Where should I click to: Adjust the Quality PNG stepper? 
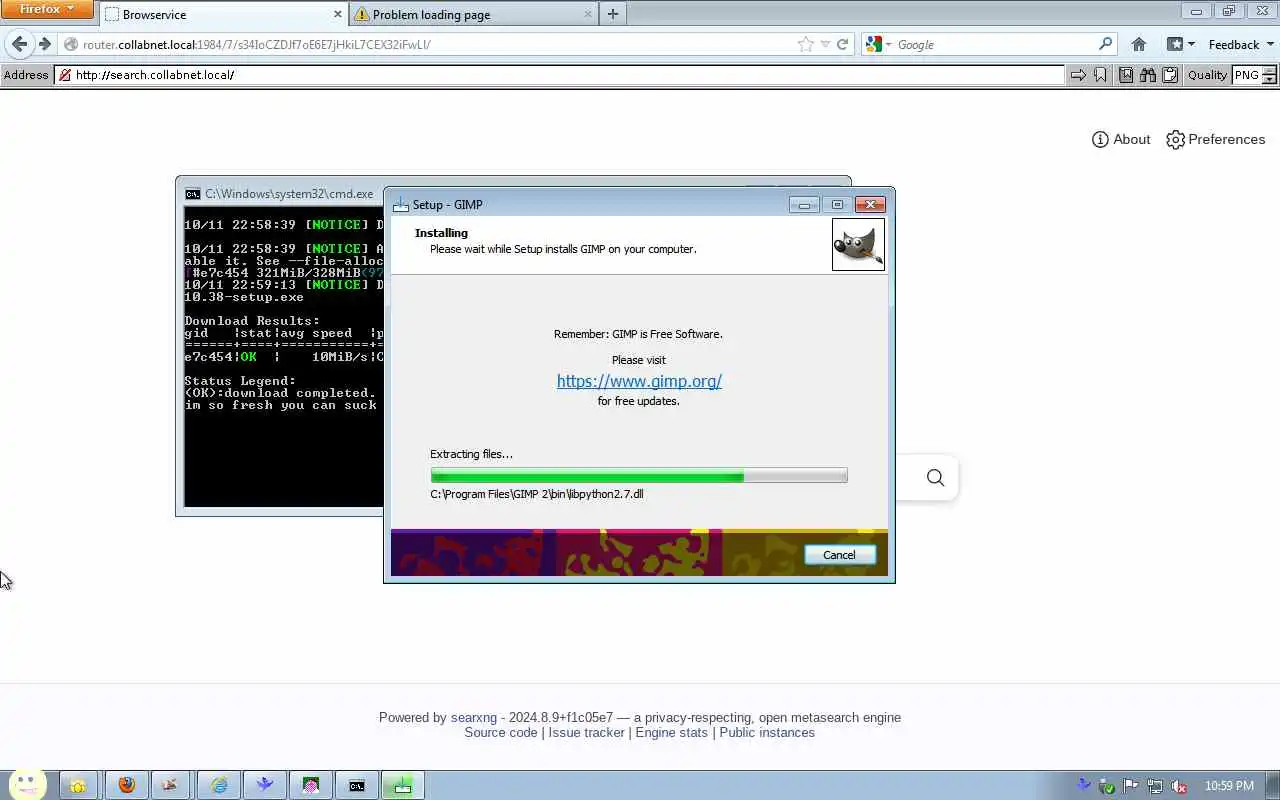pos(1270,75)
